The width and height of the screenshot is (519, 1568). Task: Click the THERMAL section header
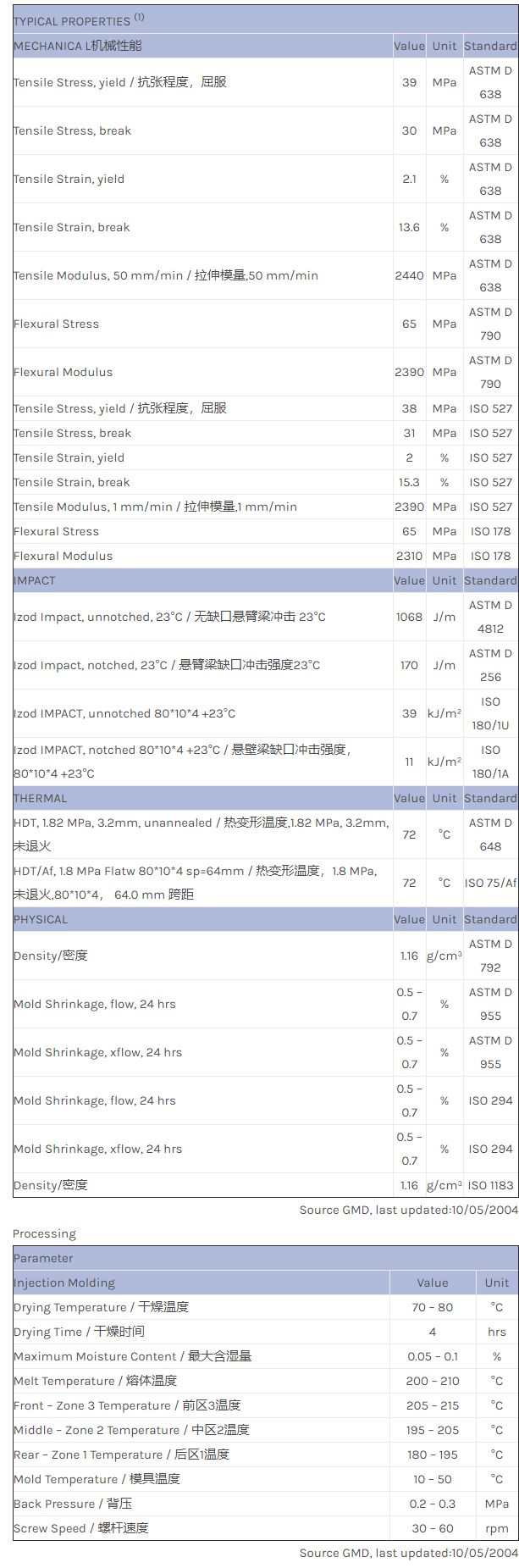[x=40, y=798]
